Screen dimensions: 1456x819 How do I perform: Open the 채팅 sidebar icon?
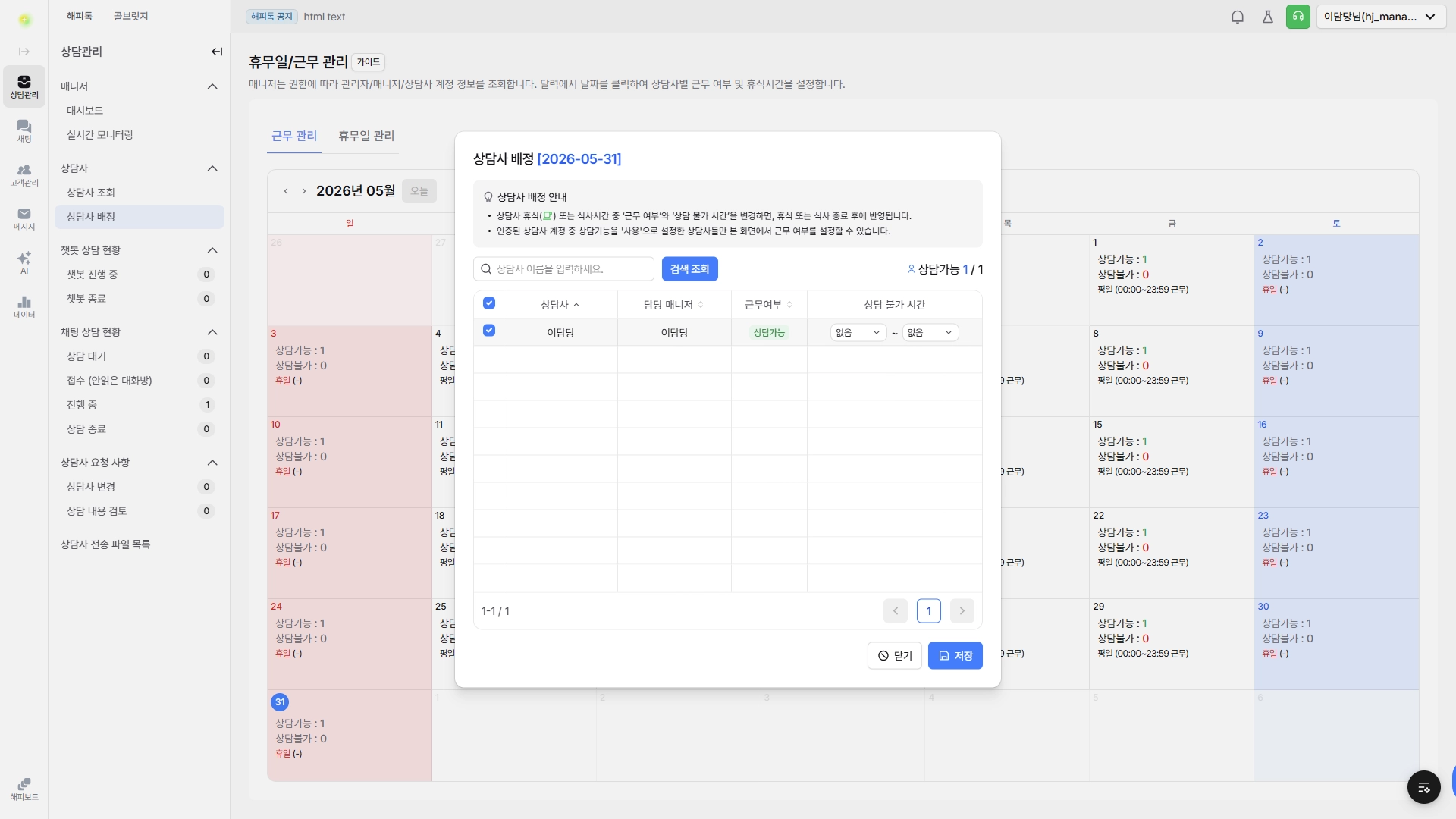(x=24, y=130)
